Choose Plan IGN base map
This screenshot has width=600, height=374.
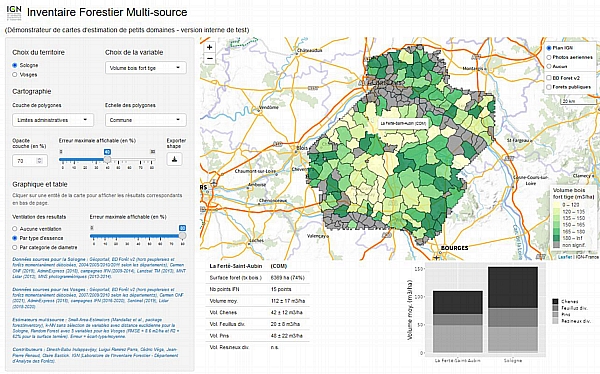point(549,48)
